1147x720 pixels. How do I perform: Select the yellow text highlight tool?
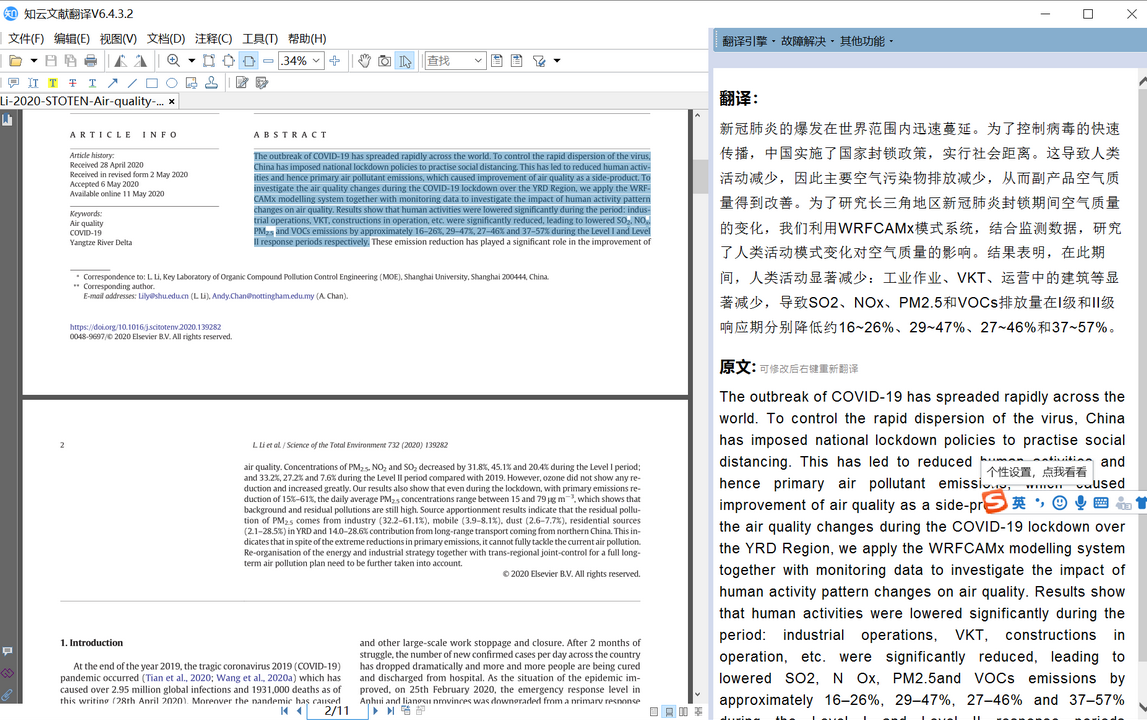point(52,82)
